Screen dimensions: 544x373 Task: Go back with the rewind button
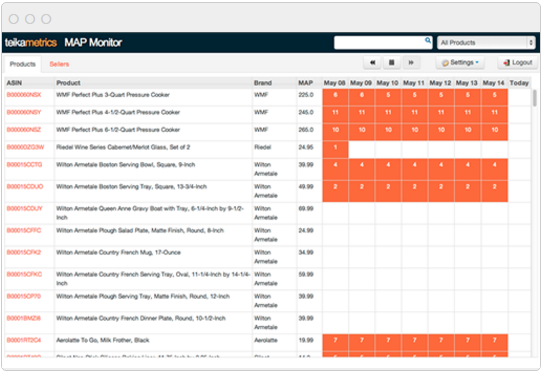[372, 63]
